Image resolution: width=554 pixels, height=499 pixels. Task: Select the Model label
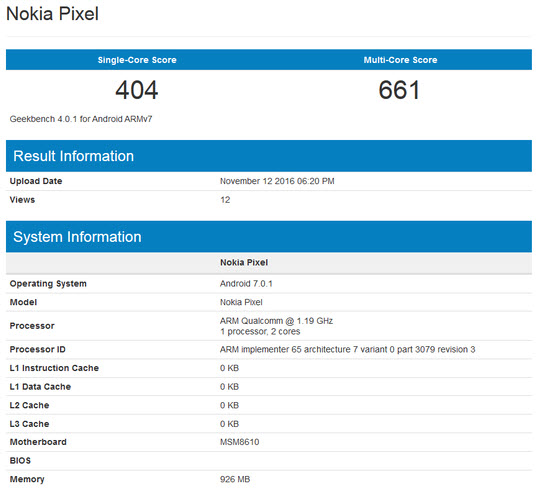coord(23,302)
